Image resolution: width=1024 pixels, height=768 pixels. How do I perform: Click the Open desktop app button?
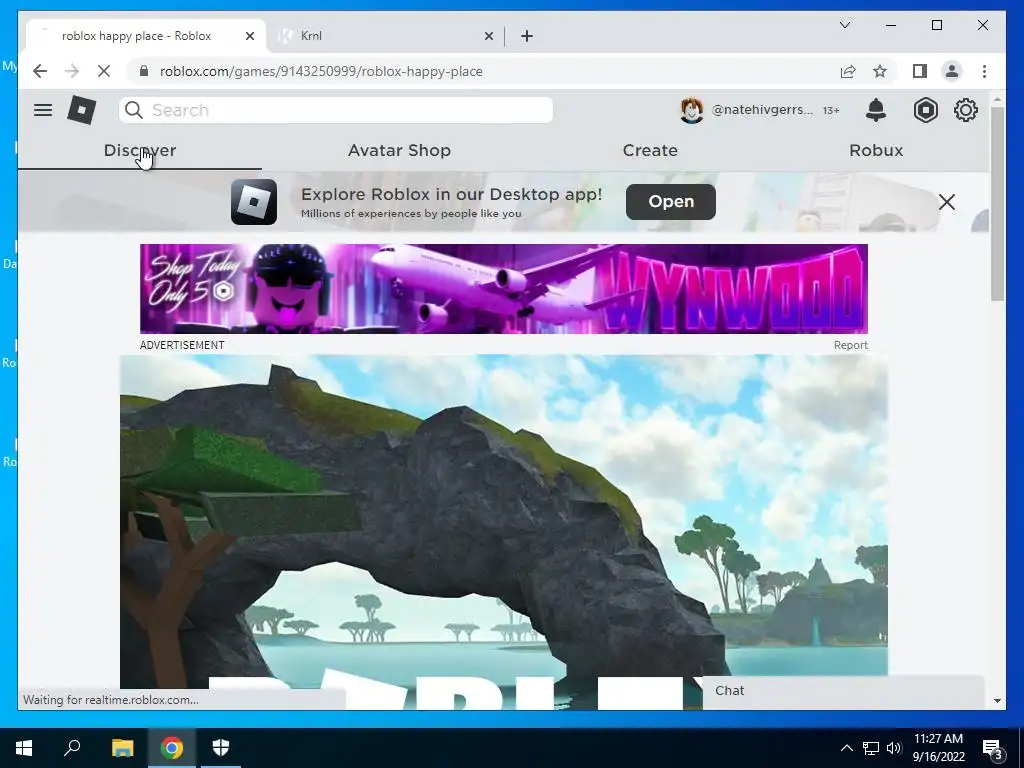pyautogui.click(x=671, y=202)
